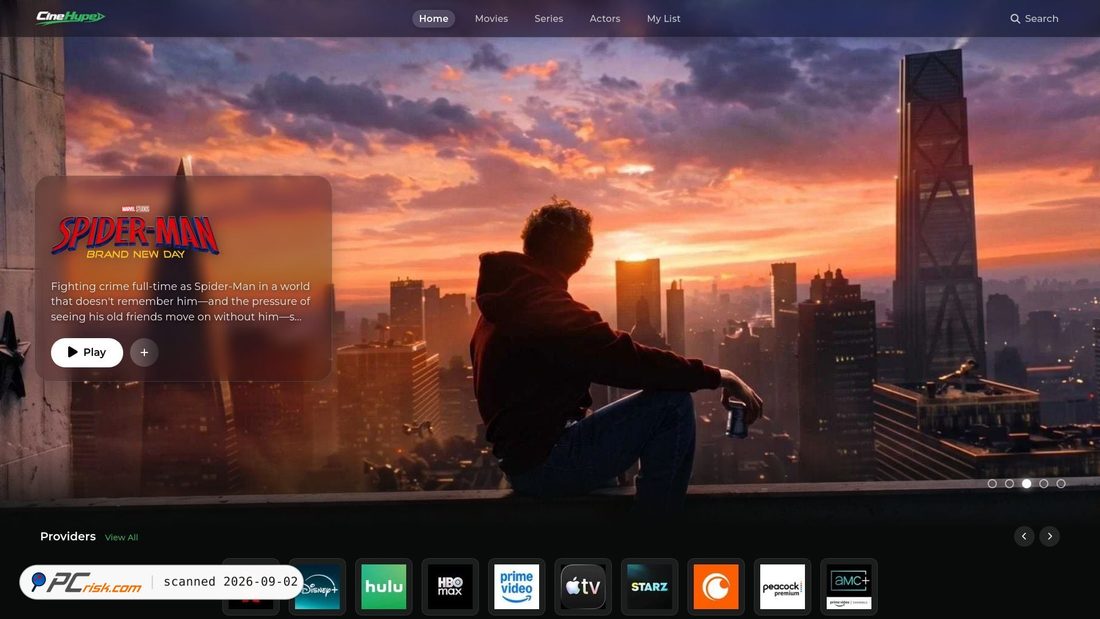Open the Apple TV provider tile
This screenshot has height=619, width=1100.
[583, 587]
